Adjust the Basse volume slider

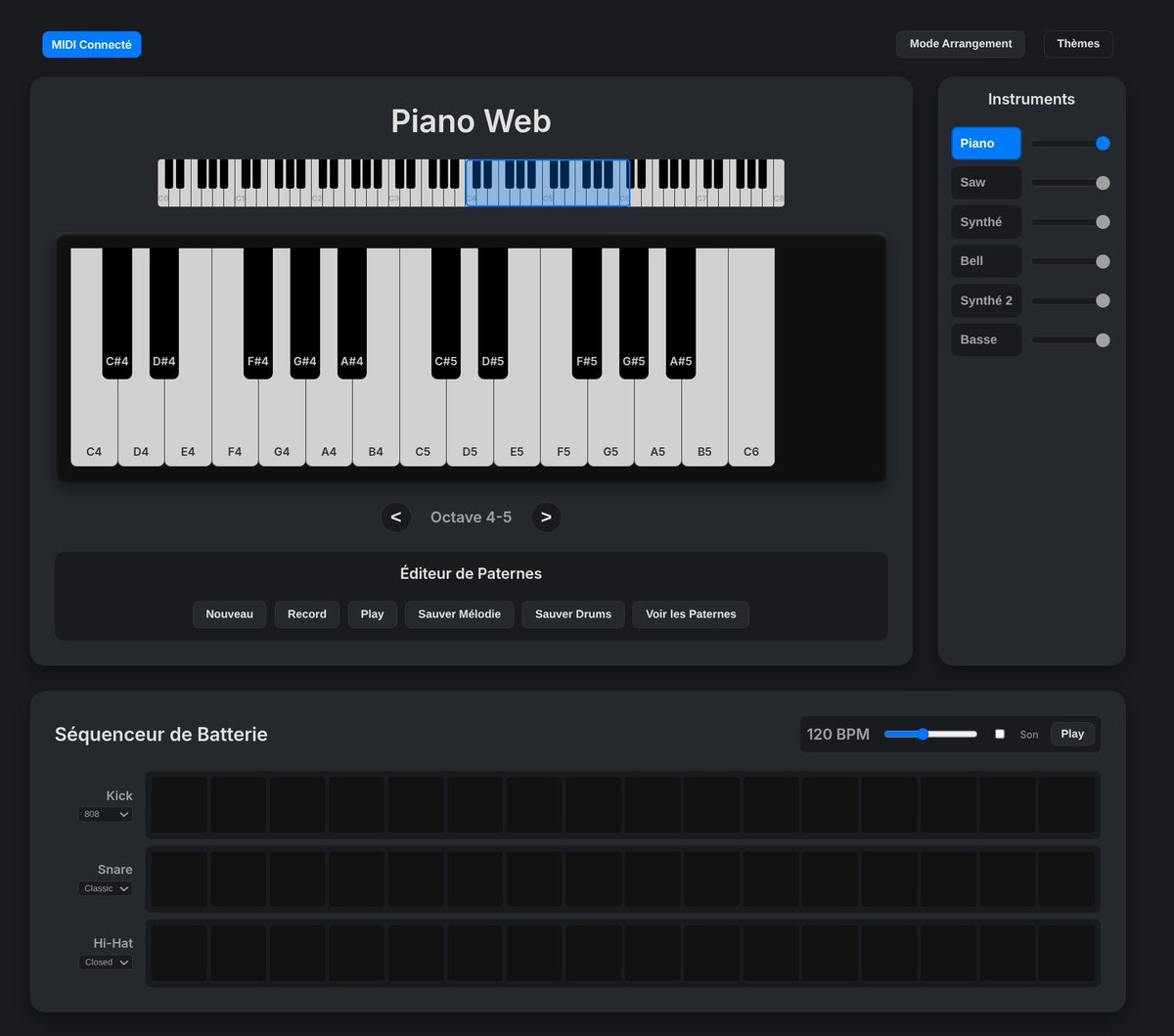click(1070, 340)
